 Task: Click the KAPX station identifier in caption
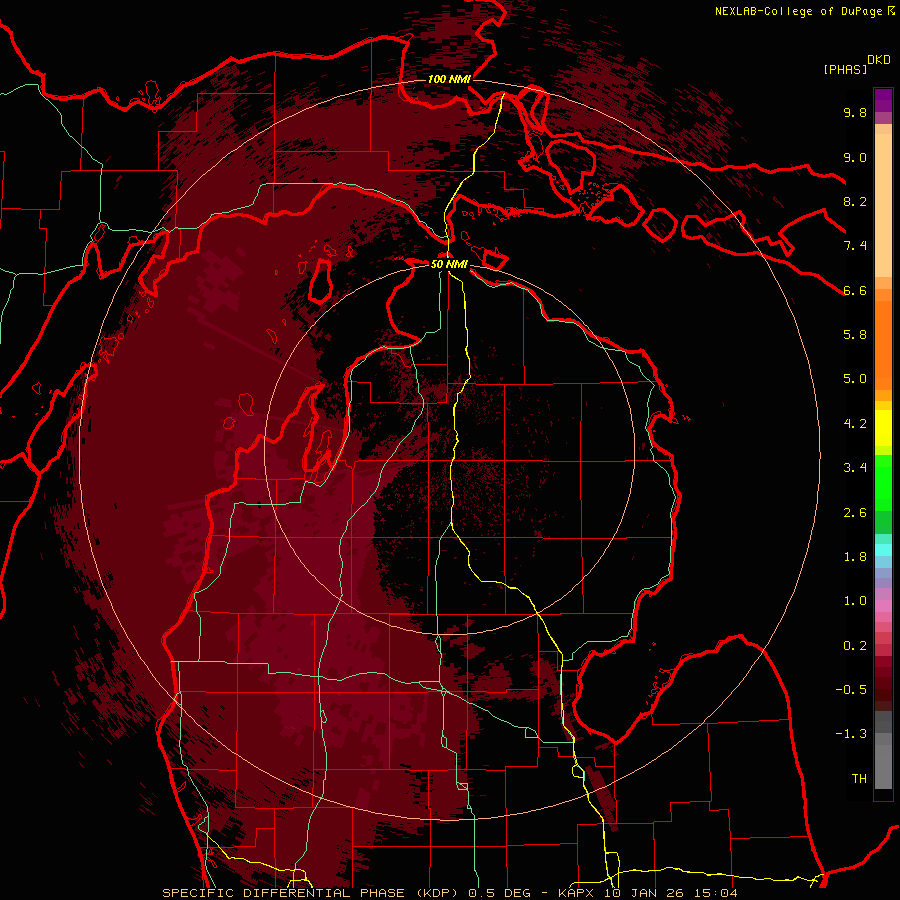pyautogui.click(x=576, y=893)
